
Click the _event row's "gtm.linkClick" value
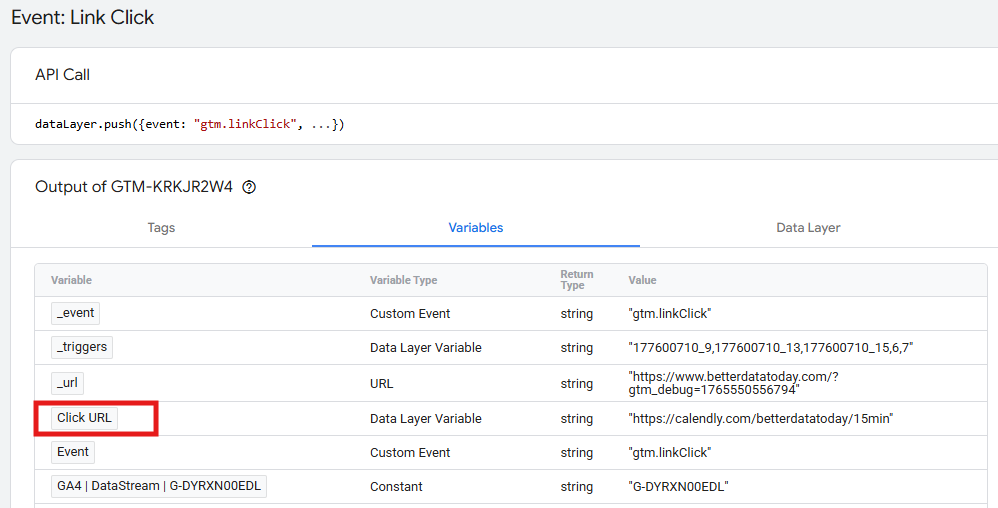pyautogui.click(x=670, y=314)
